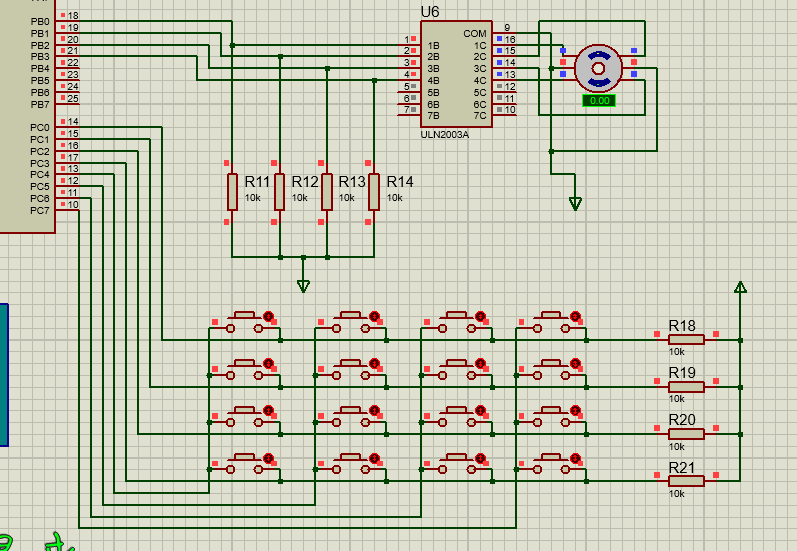
Task: Click the 7B pin label on U6
Action: pyautogui.click(x=433, y=116)
